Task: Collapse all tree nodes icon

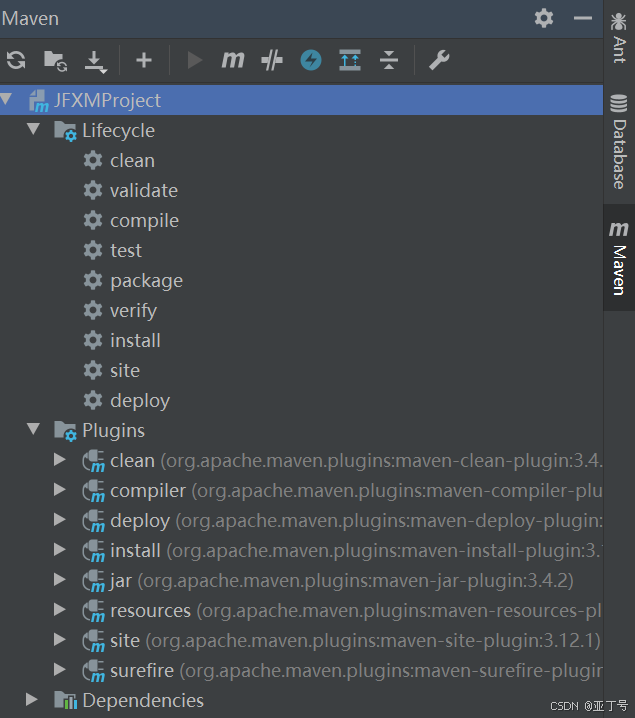Action: [389, 60]
